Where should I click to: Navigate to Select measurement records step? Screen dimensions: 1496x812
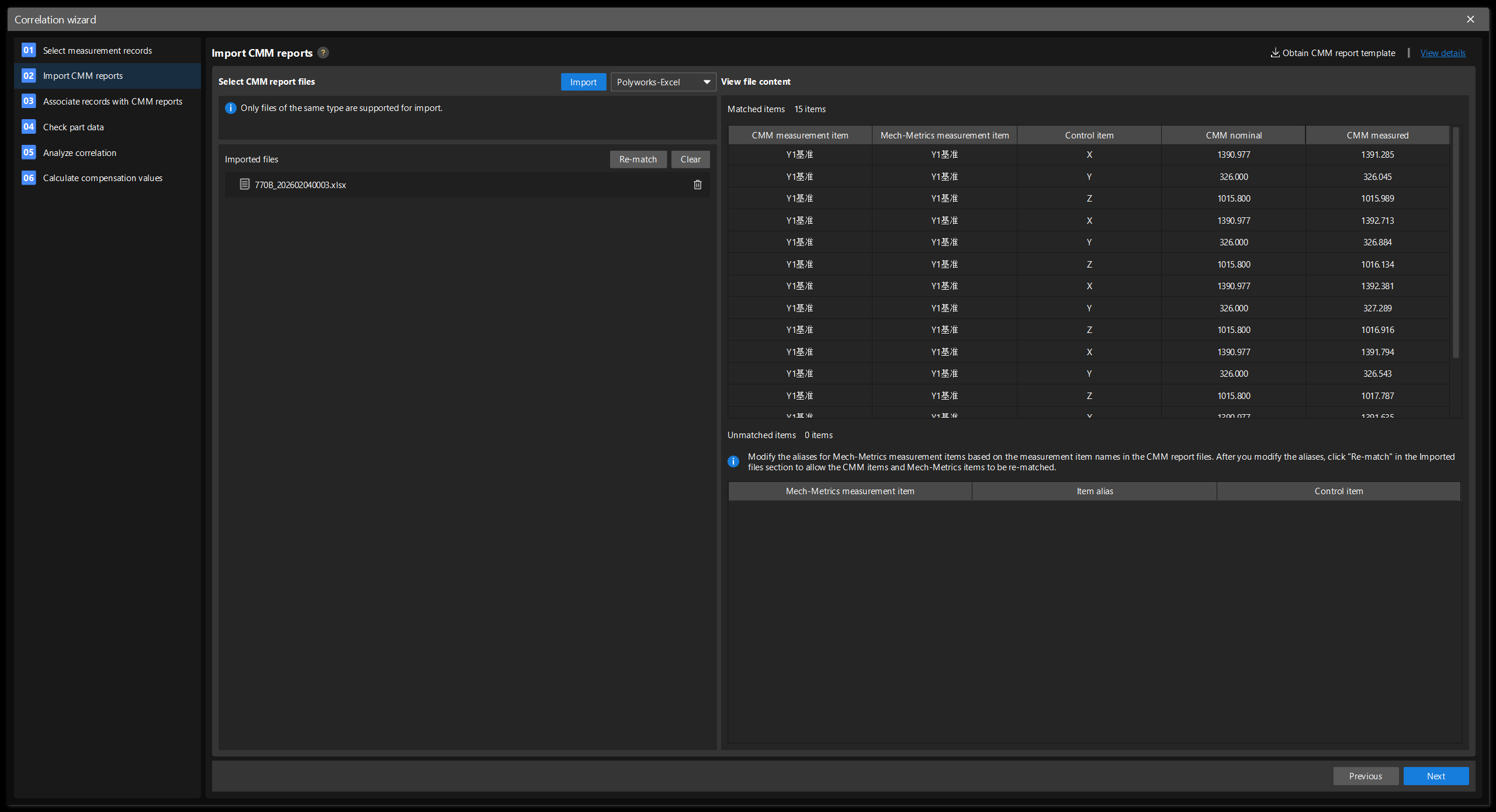(98, 50)
